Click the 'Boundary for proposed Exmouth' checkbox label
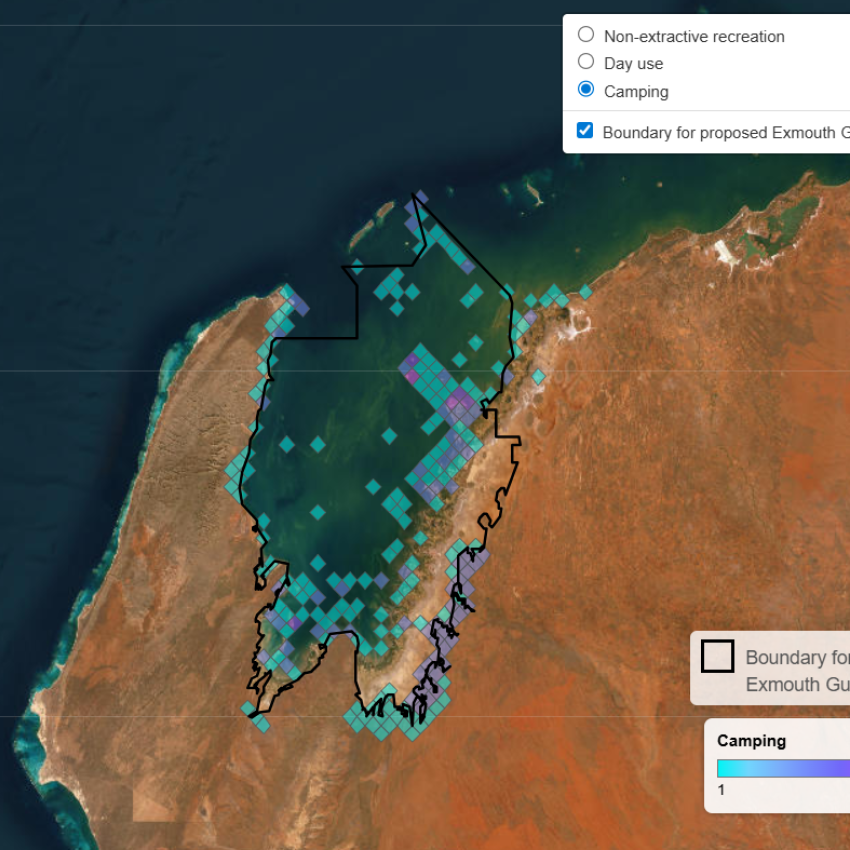Screen dimensions: 850x850 coord(726,133)
